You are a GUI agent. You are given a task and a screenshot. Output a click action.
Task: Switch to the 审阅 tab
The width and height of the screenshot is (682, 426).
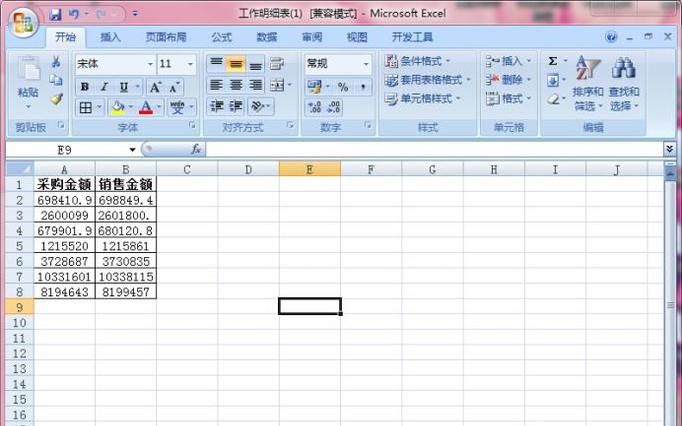pyautogui.click(x=312, y=37)
